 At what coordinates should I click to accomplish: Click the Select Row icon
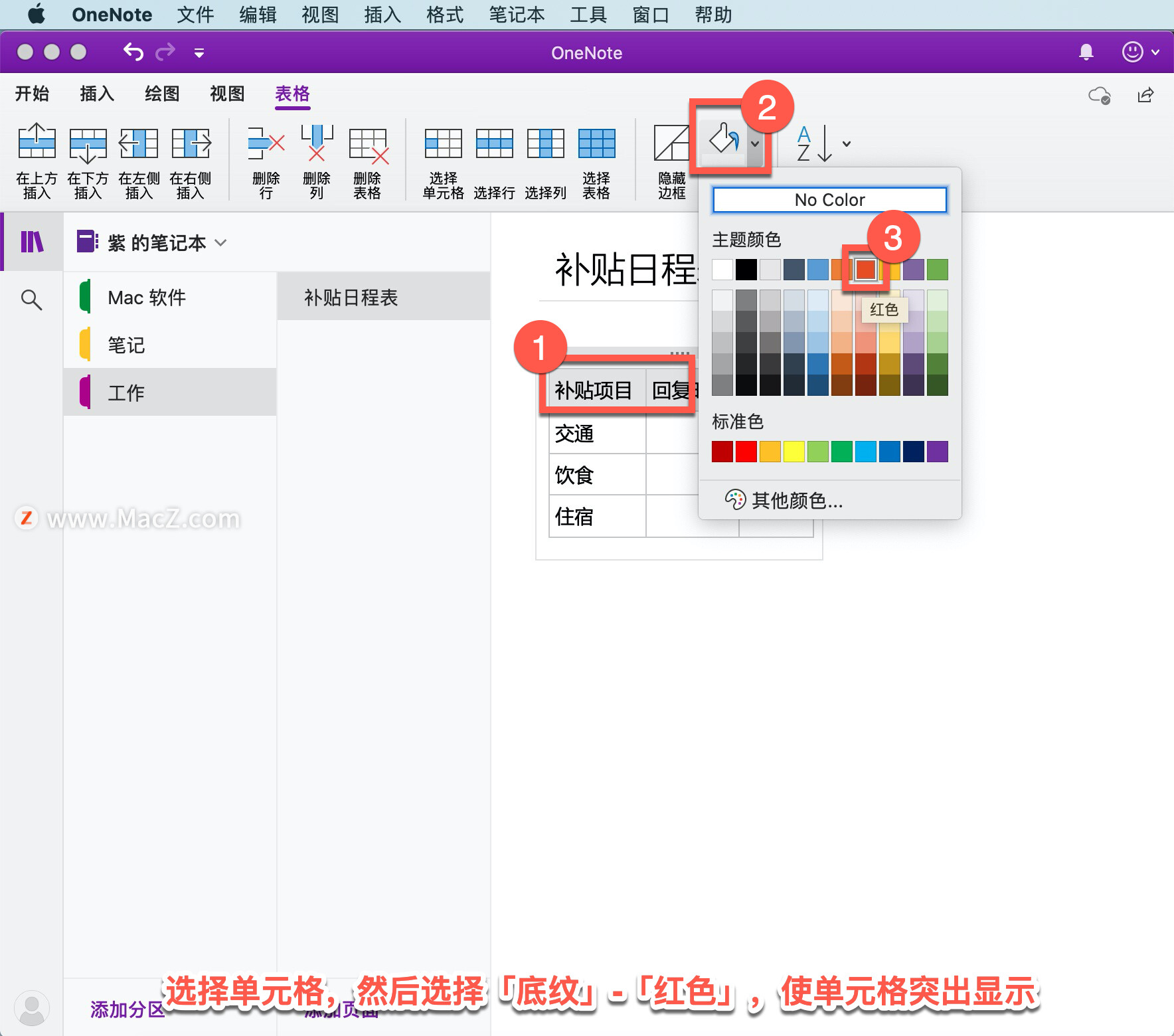494,143
